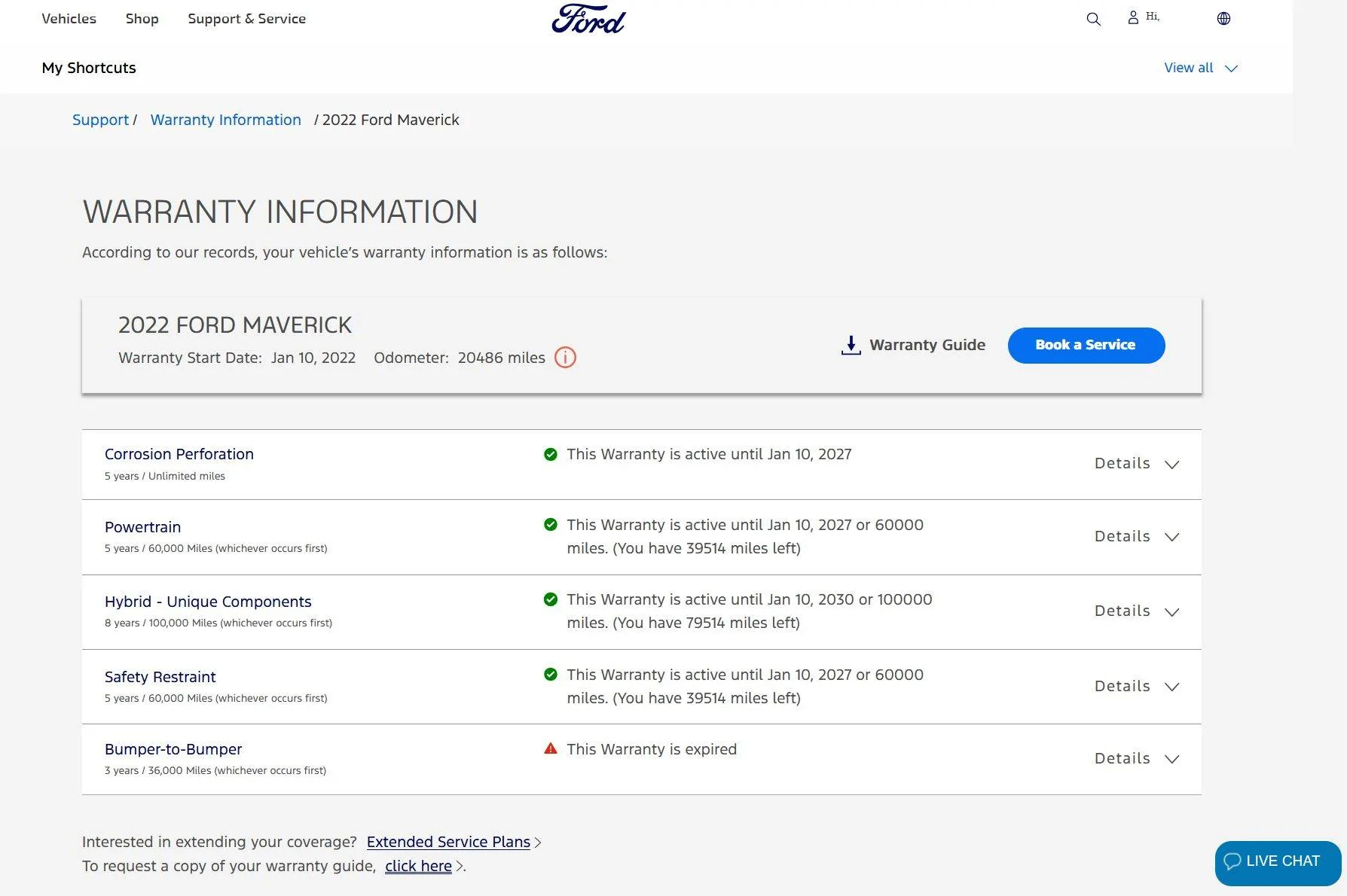Screen dimensions: 1347x896
Task: Click the Powertrain warranty title
Action: [142, 527]
